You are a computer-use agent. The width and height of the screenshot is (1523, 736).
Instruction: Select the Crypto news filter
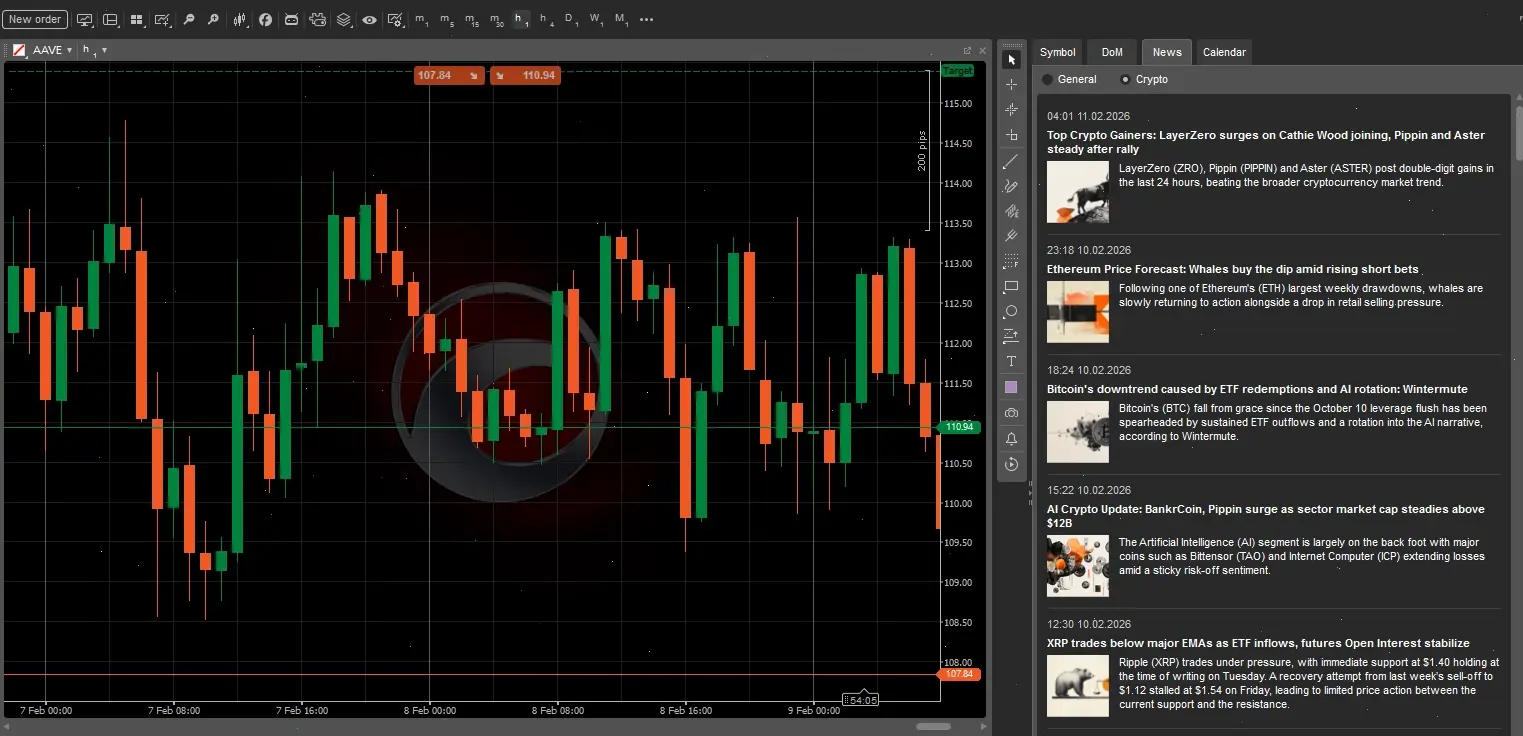tap(1146, 79)
